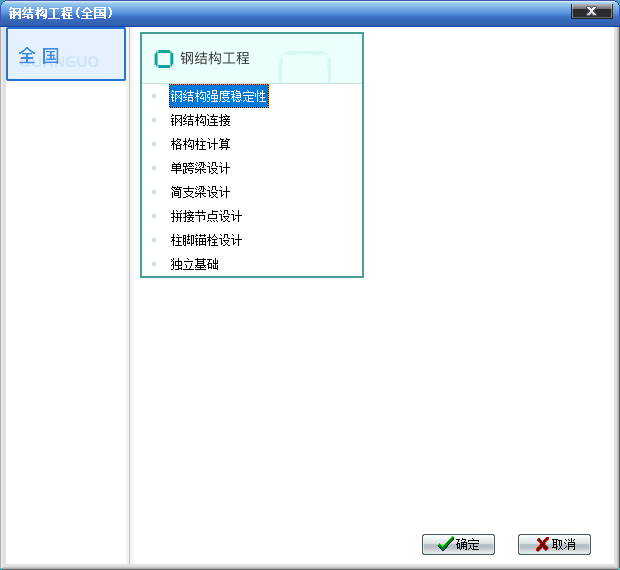Select 钢结构强度稳定性 in the list

(x=219, y=96)
